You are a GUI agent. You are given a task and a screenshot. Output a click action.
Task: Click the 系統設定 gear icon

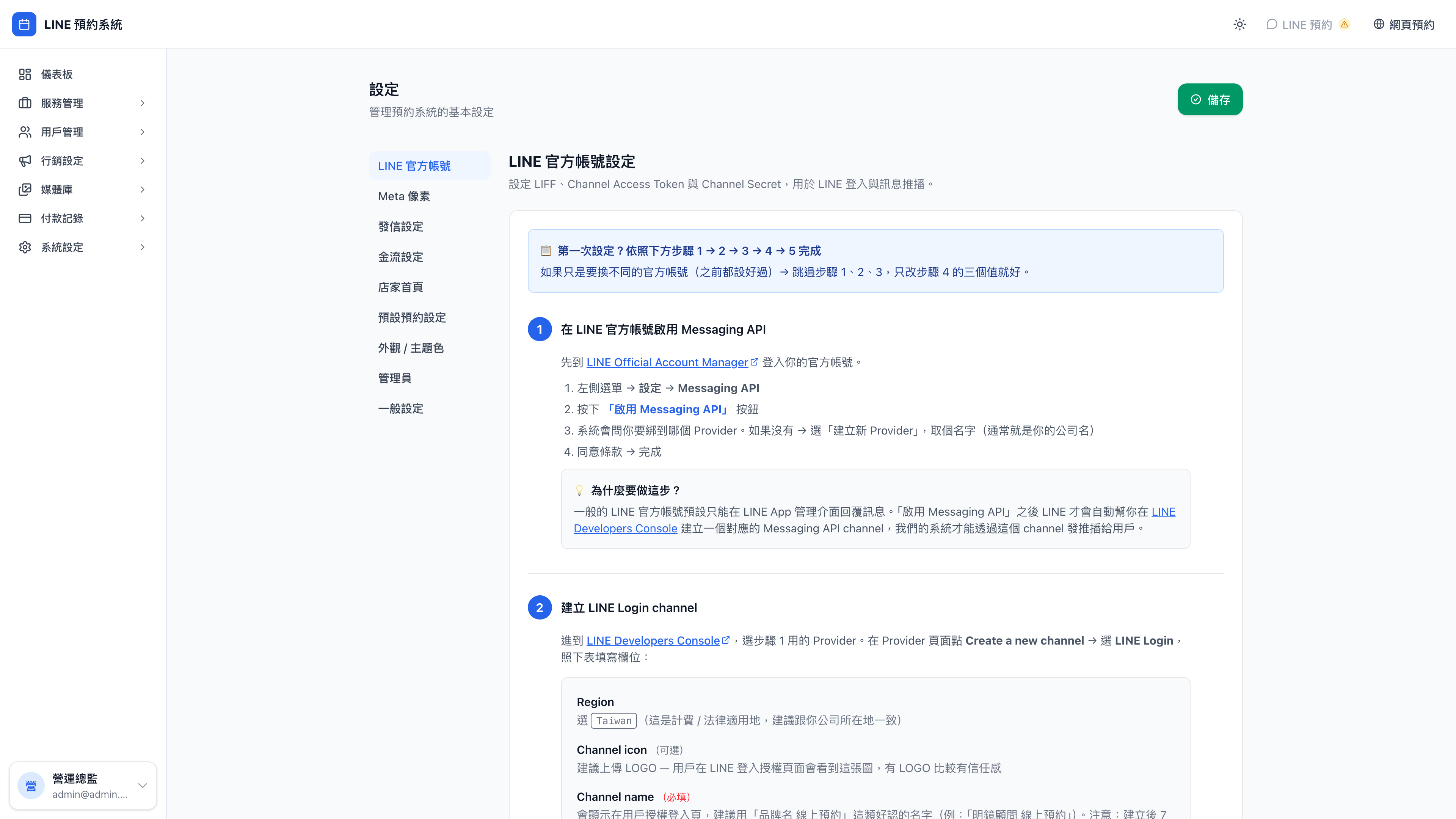pos(25,247)
